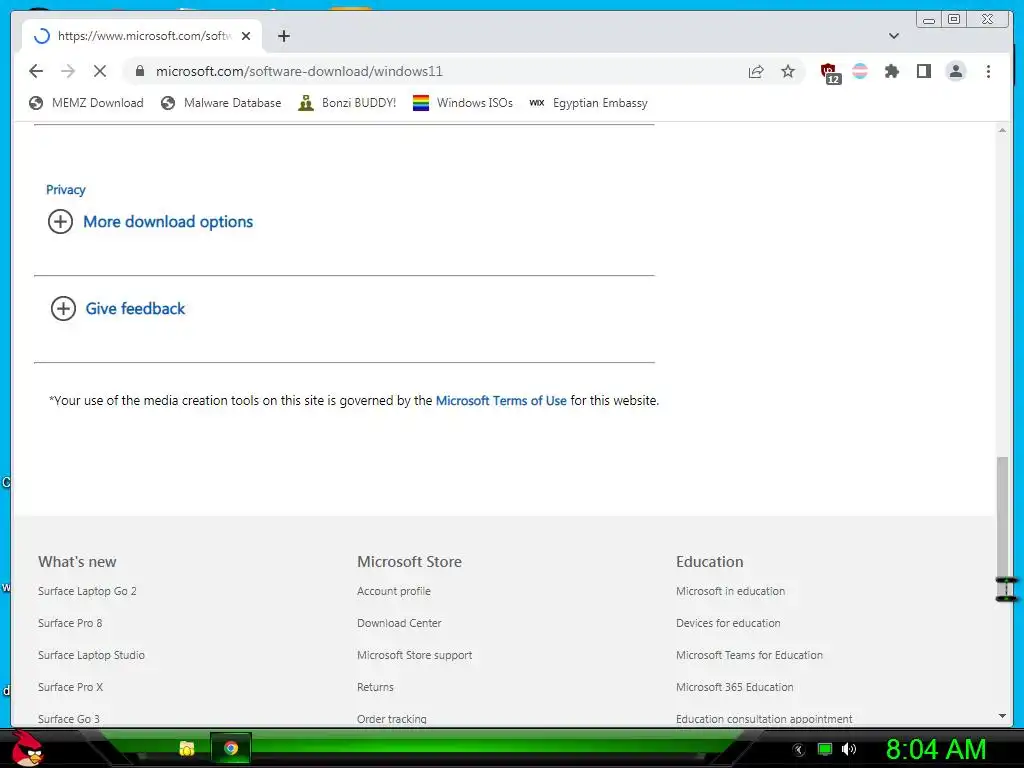The width and height of the screenshot is (1024, 768).
Task: Open the uBlock extension with badge 12
Action: [830, 72]
